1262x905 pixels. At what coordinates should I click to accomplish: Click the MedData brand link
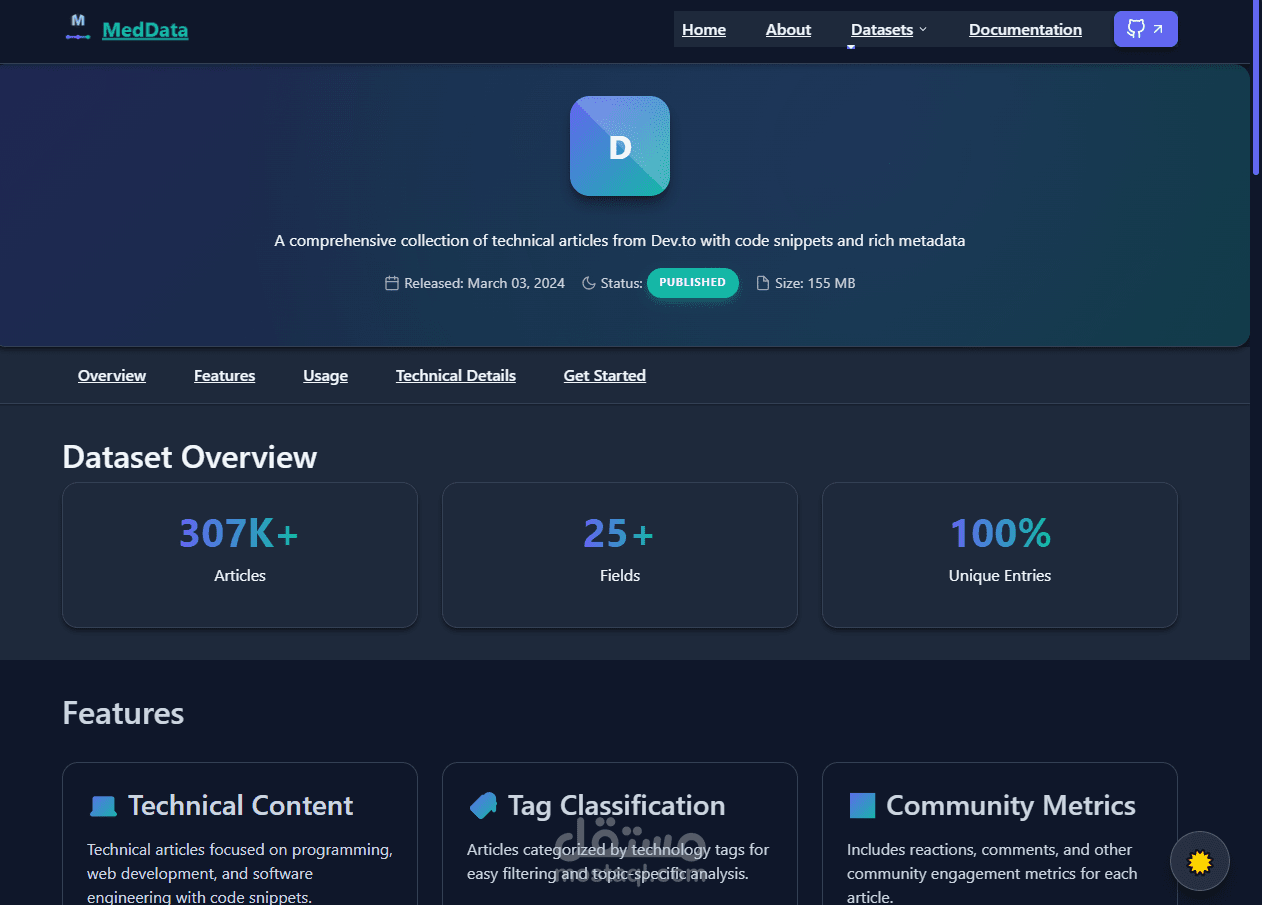(145, 30)
